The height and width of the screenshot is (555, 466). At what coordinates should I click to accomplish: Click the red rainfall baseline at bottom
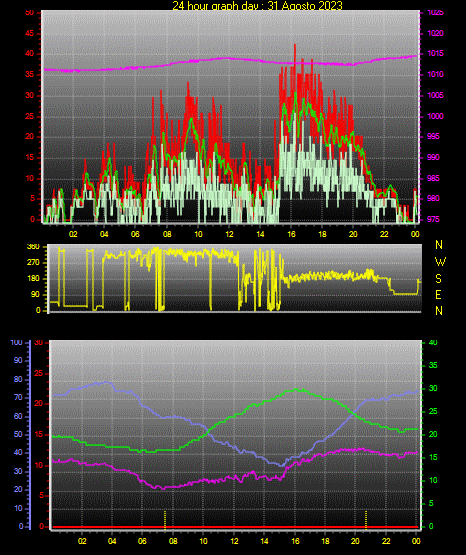pyautogui.click(x=235, y=527)
